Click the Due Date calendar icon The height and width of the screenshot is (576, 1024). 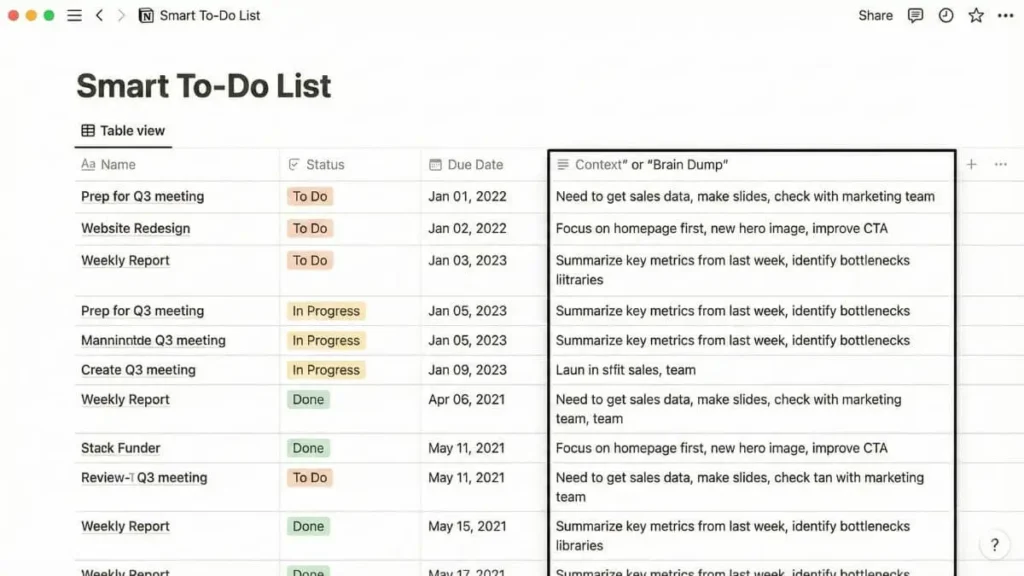click(x=434, y=164)
